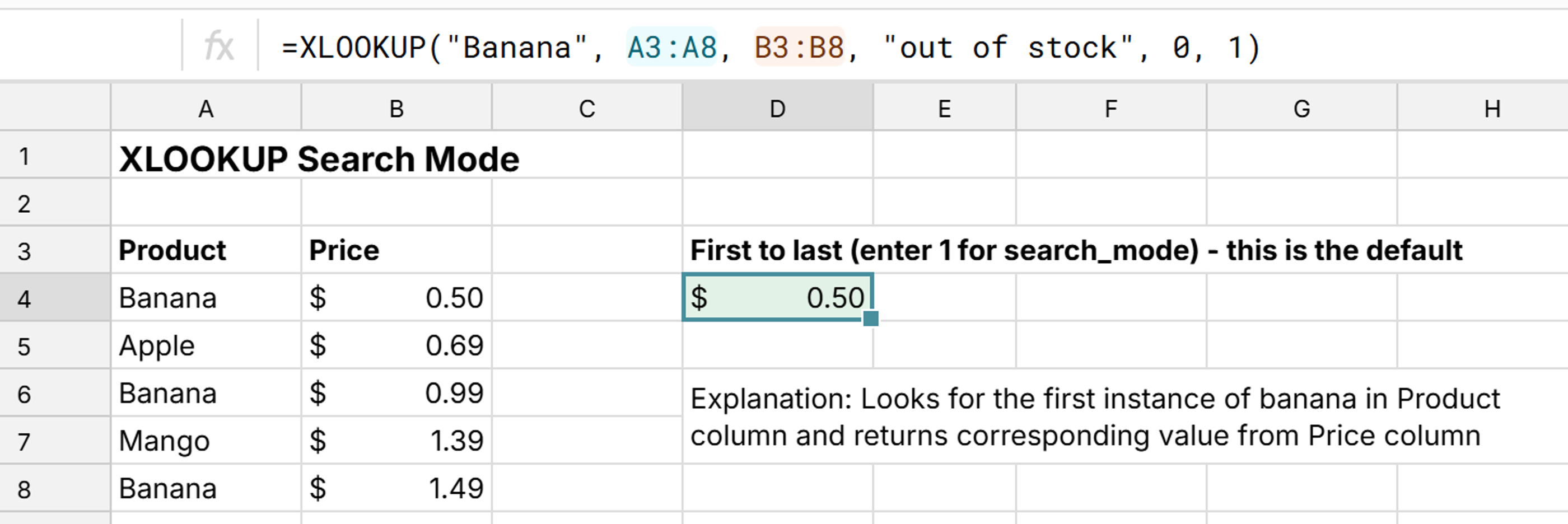The width and height of the screenshot is (1568, 524).
Task: Select the Product header cell
Action: coord(206,250)
